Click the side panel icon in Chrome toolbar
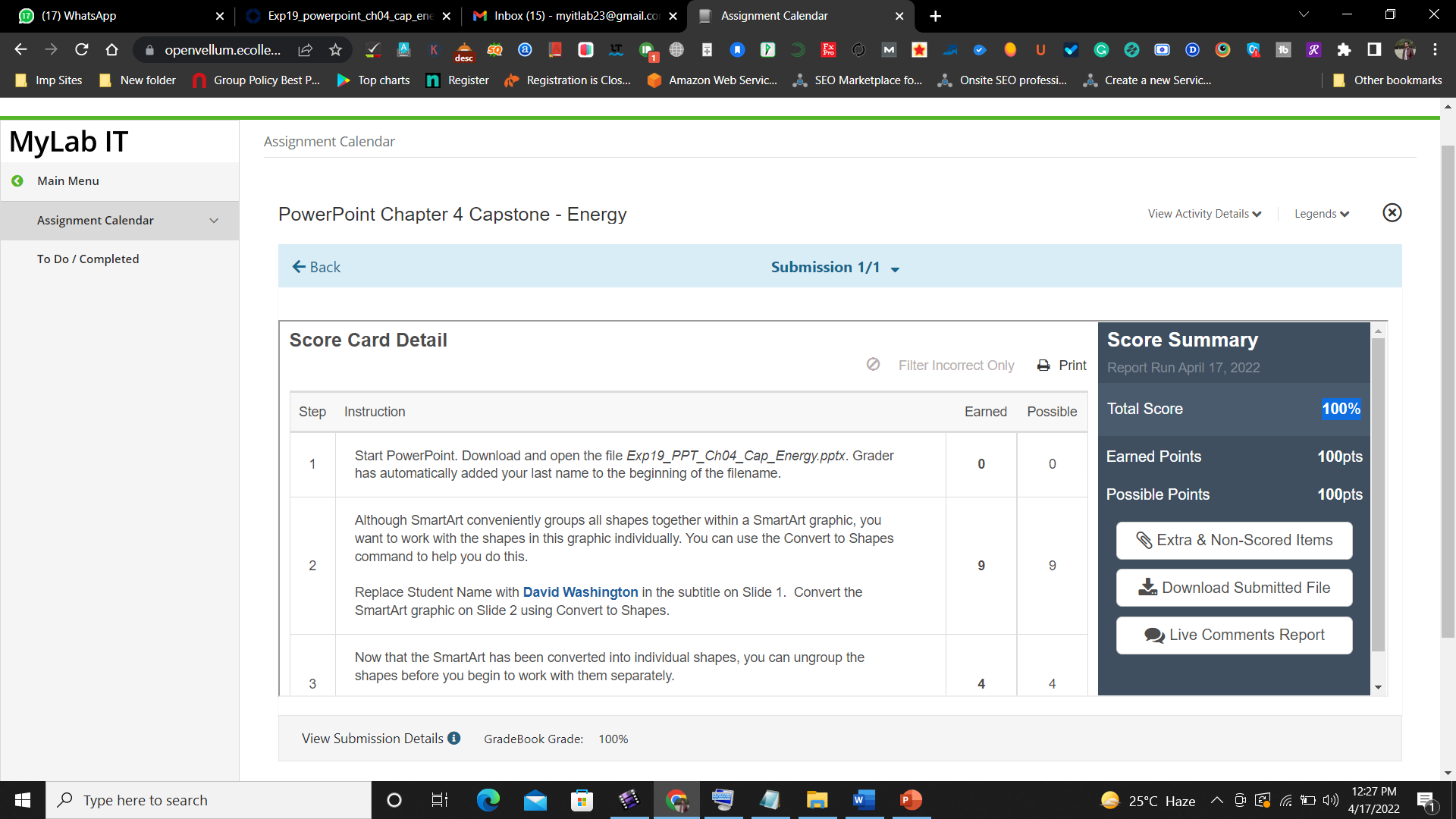1456x819 pixels. [1374, 50]
